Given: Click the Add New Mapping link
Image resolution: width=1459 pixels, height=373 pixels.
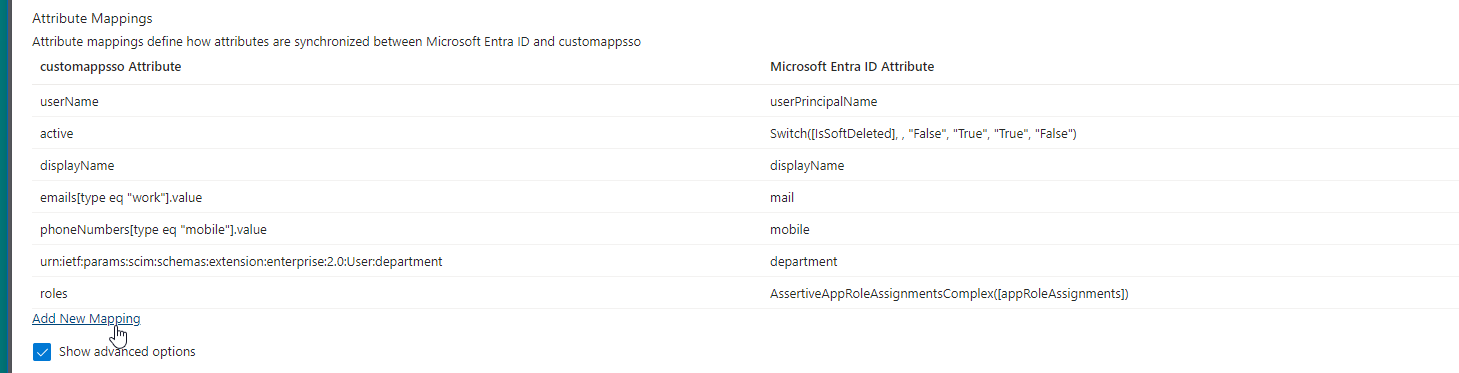Looking at the screenshot, I should 86,319.
